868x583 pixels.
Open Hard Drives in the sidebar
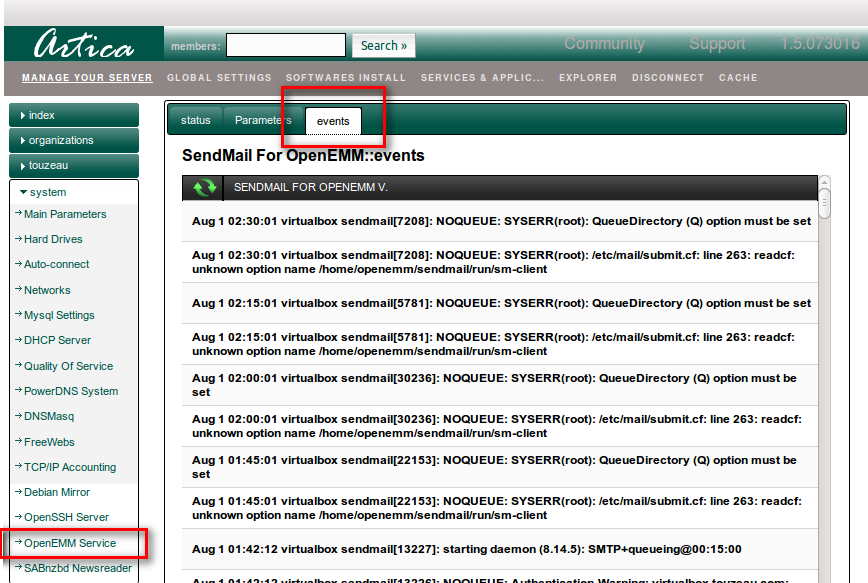[x=53, y=239]
